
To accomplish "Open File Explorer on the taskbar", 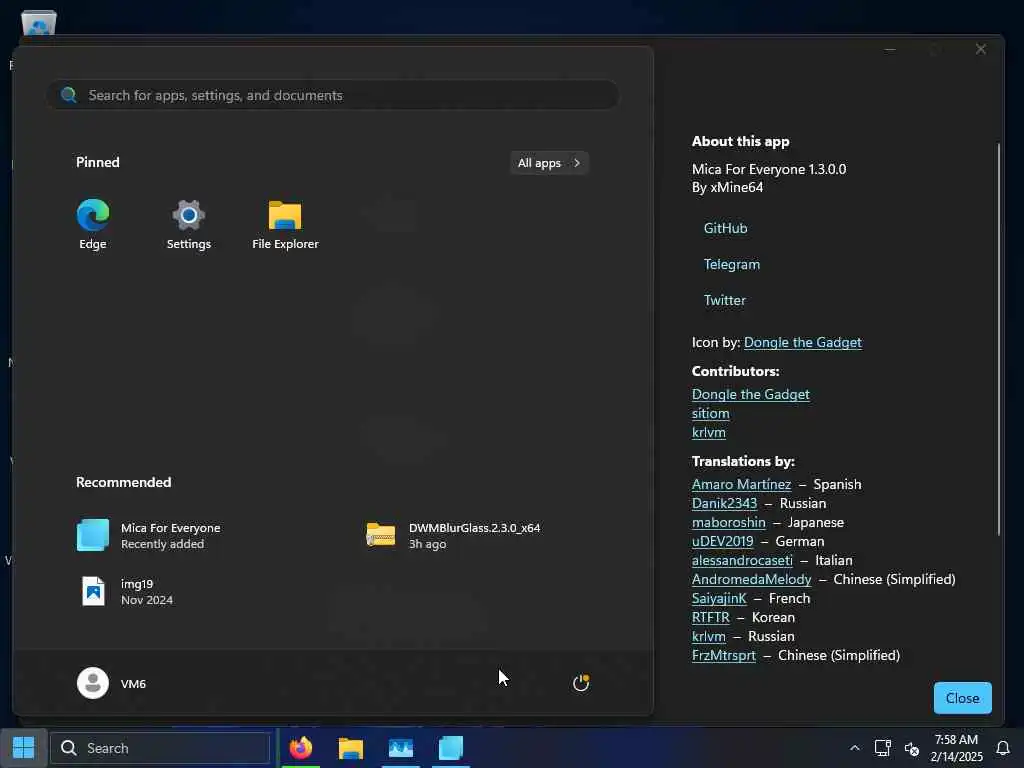I will point(351,748).
